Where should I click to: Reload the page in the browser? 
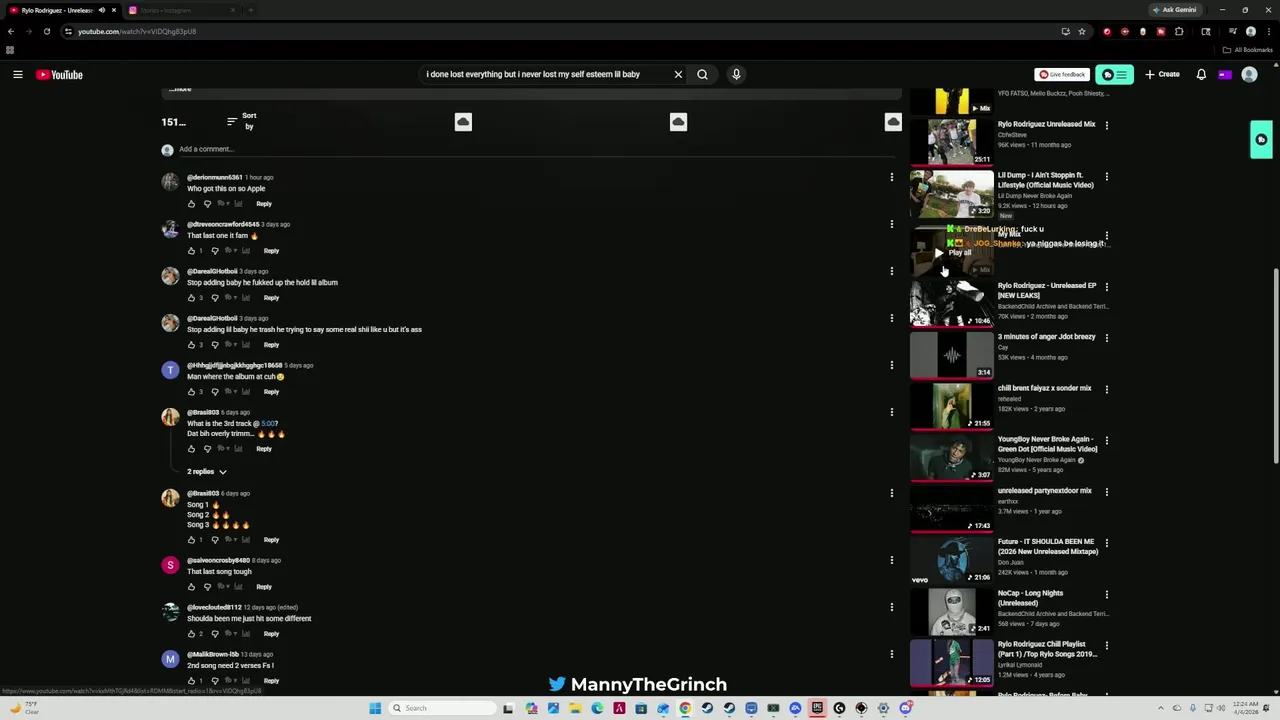(46, 31)
